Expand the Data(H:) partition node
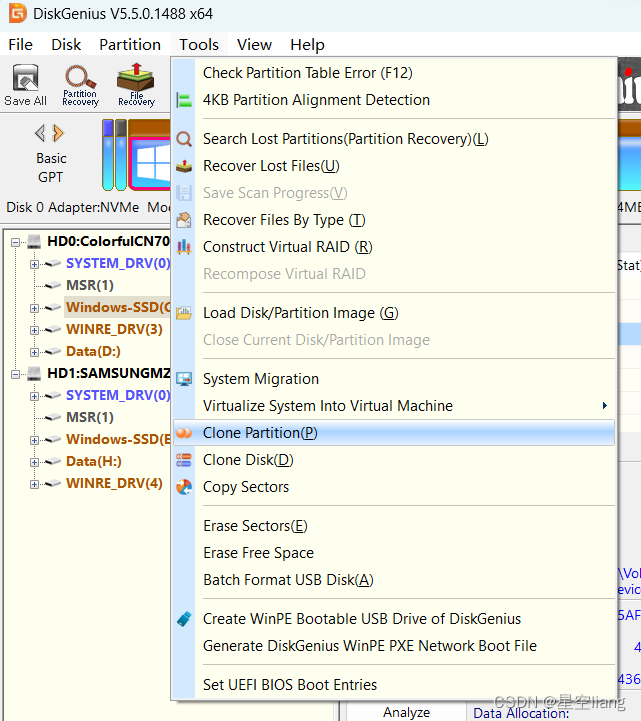This screenshot has height=721, width=641. pos(34,462)
